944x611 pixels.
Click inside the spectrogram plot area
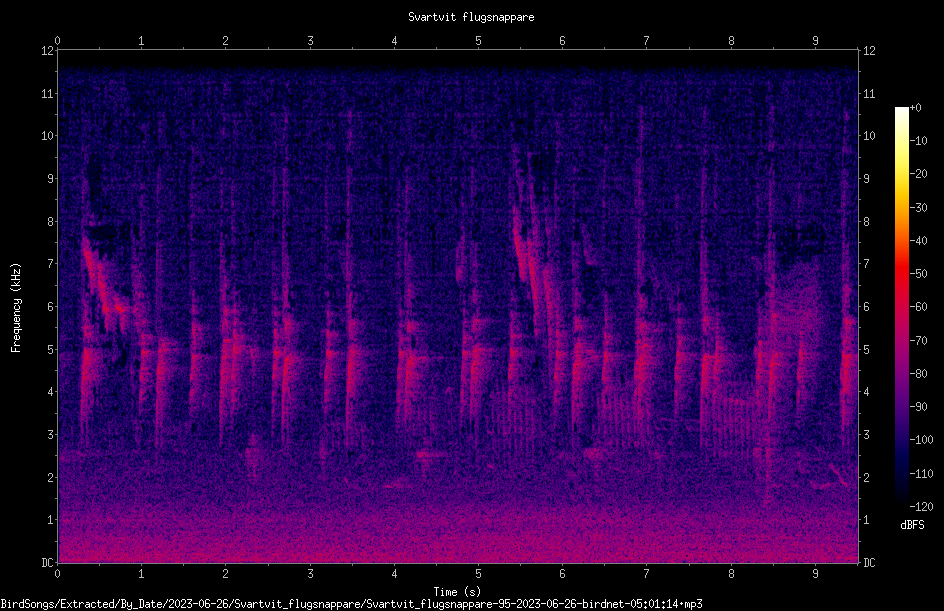pos(458,306)
